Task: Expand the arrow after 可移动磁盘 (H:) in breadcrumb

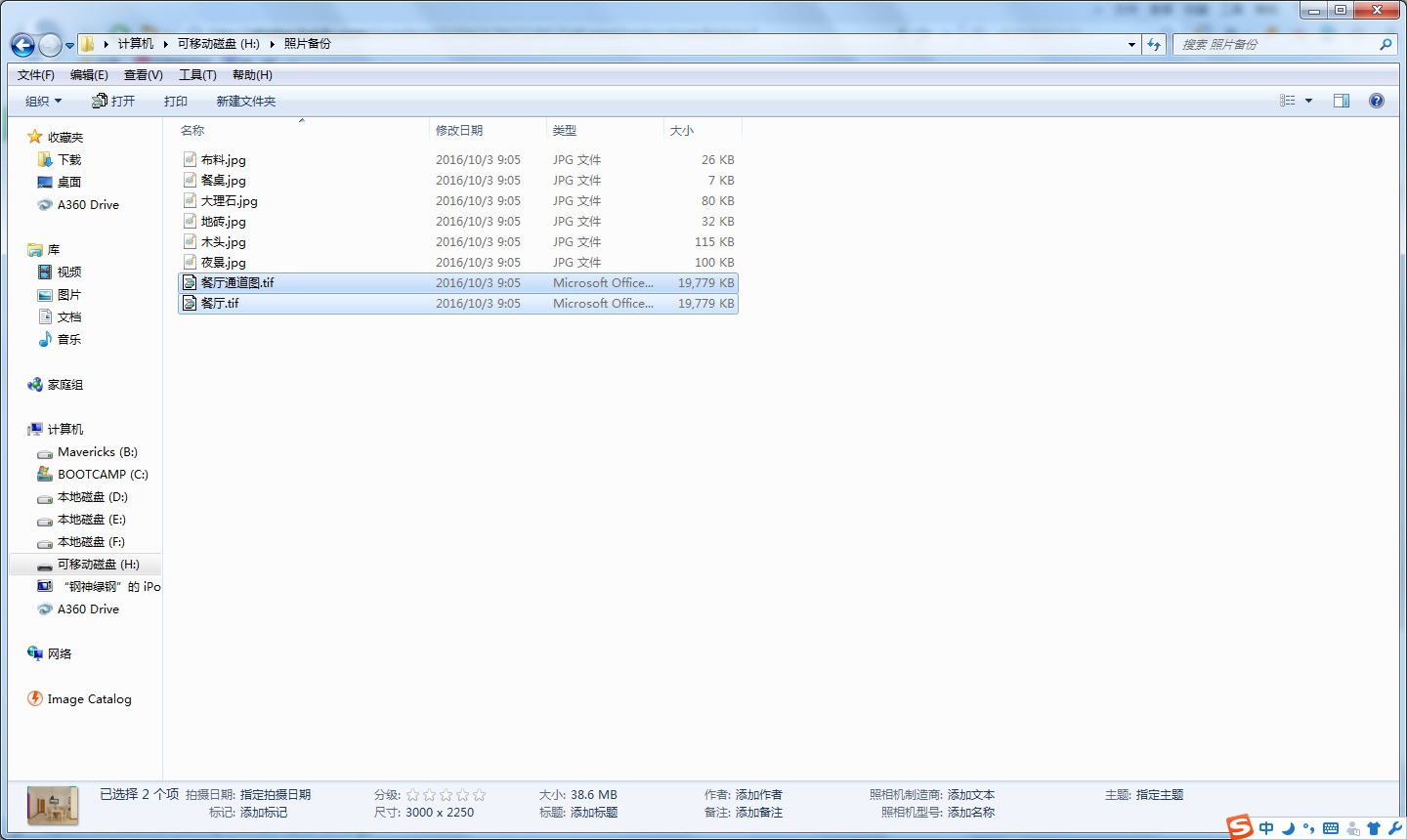Action: coord(273,44)
